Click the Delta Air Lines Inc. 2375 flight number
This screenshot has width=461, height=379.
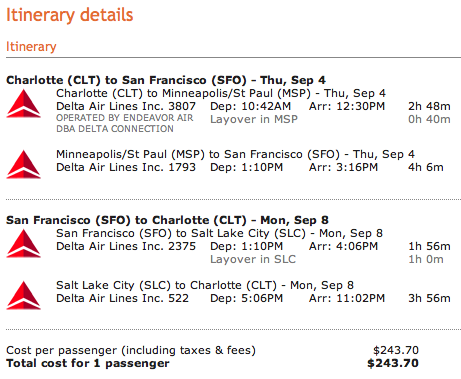pos(126,246)
